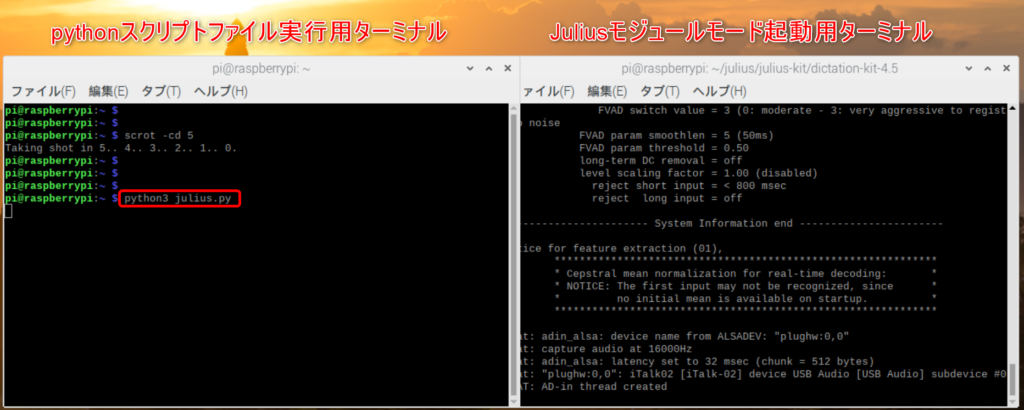
Task: Click first 'pi@raspberrypi:~ $' prompt in left terminal
Action: [61, 110]
